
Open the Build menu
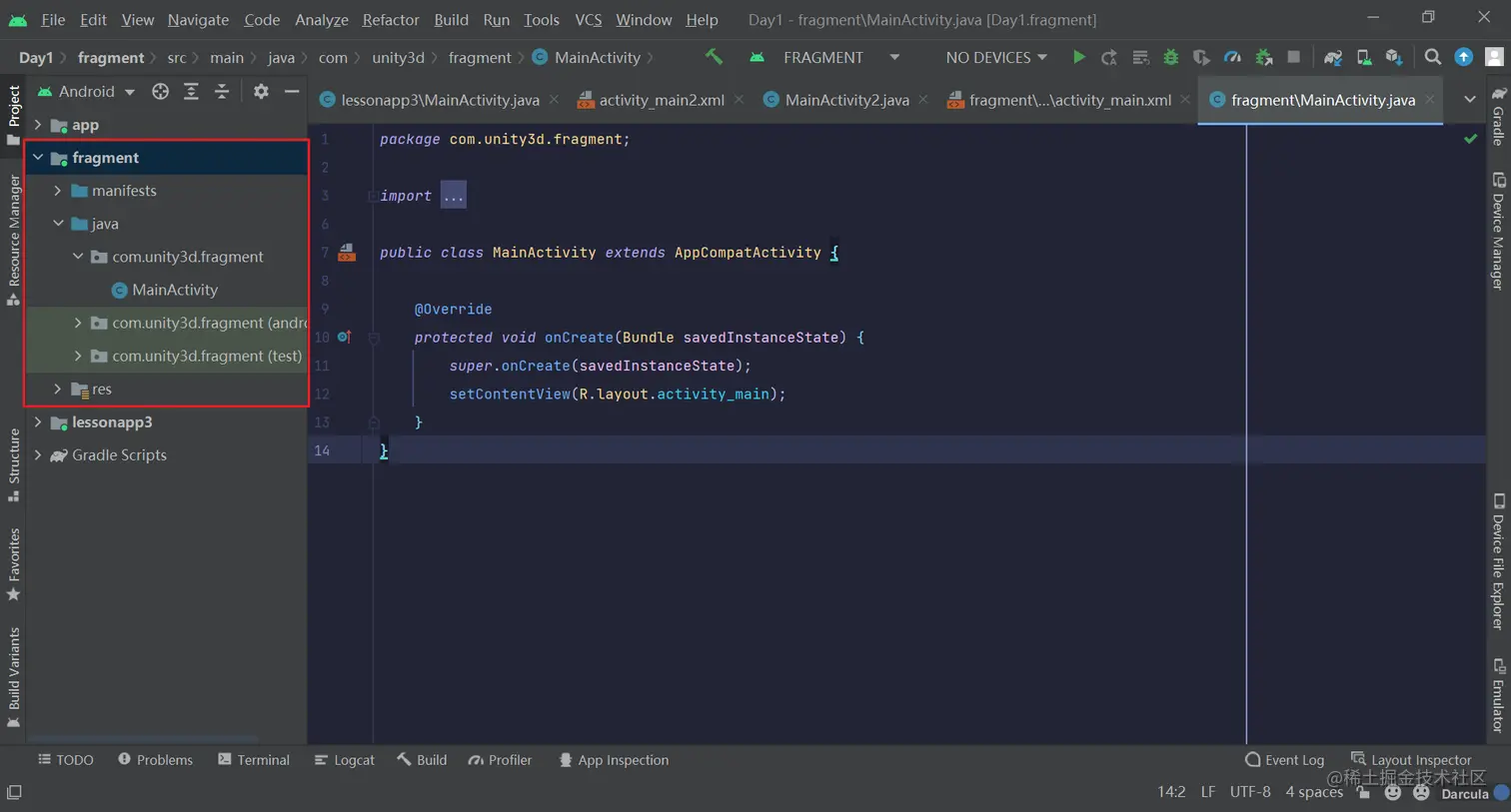451,19
